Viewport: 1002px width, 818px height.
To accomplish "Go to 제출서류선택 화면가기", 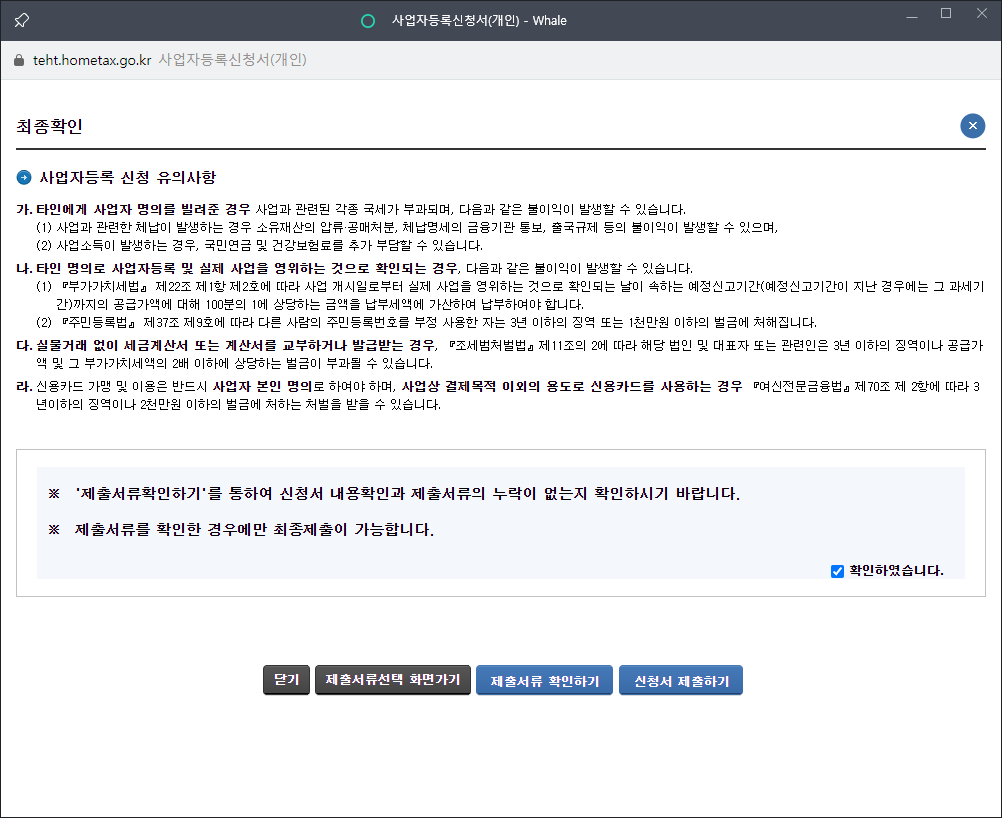I will coord(393,679).
